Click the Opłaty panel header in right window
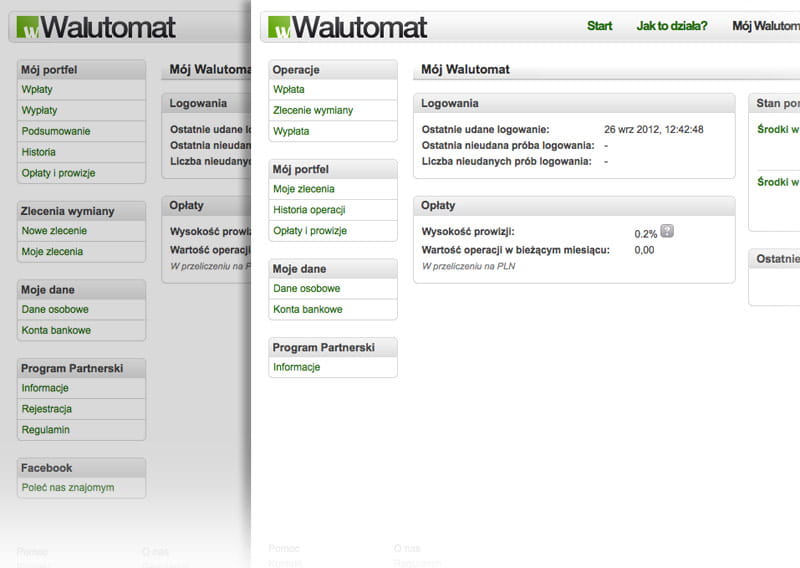800x568 pixels. coord(574,206)
